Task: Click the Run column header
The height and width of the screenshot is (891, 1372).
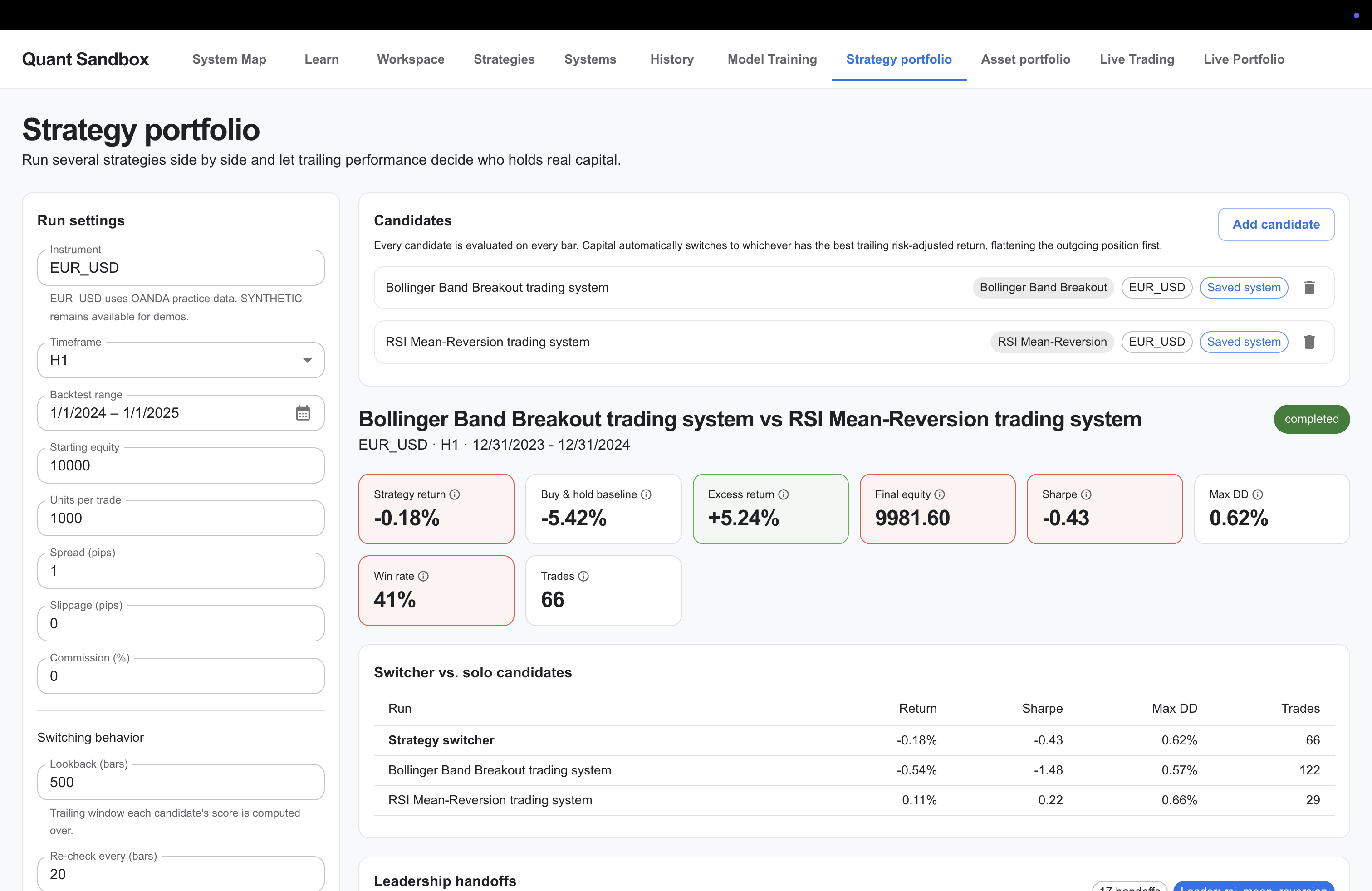Action: pyautogui.click(x=400, y=709)
